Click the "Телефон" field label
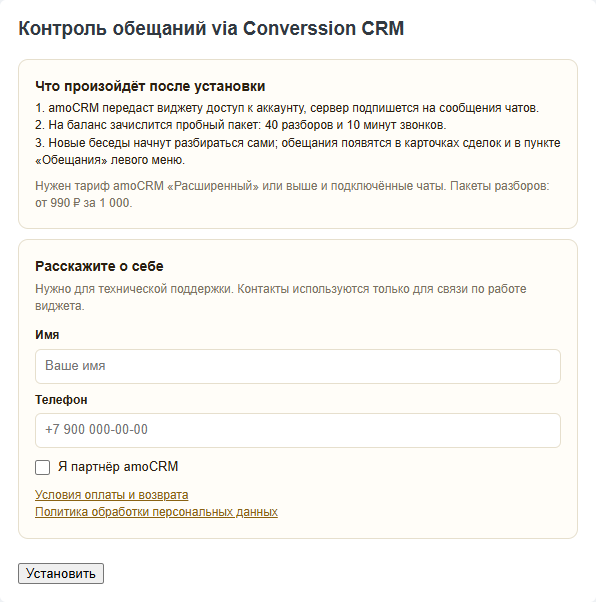The width and height of the screenshot is (596, 602). coord(61,400)
